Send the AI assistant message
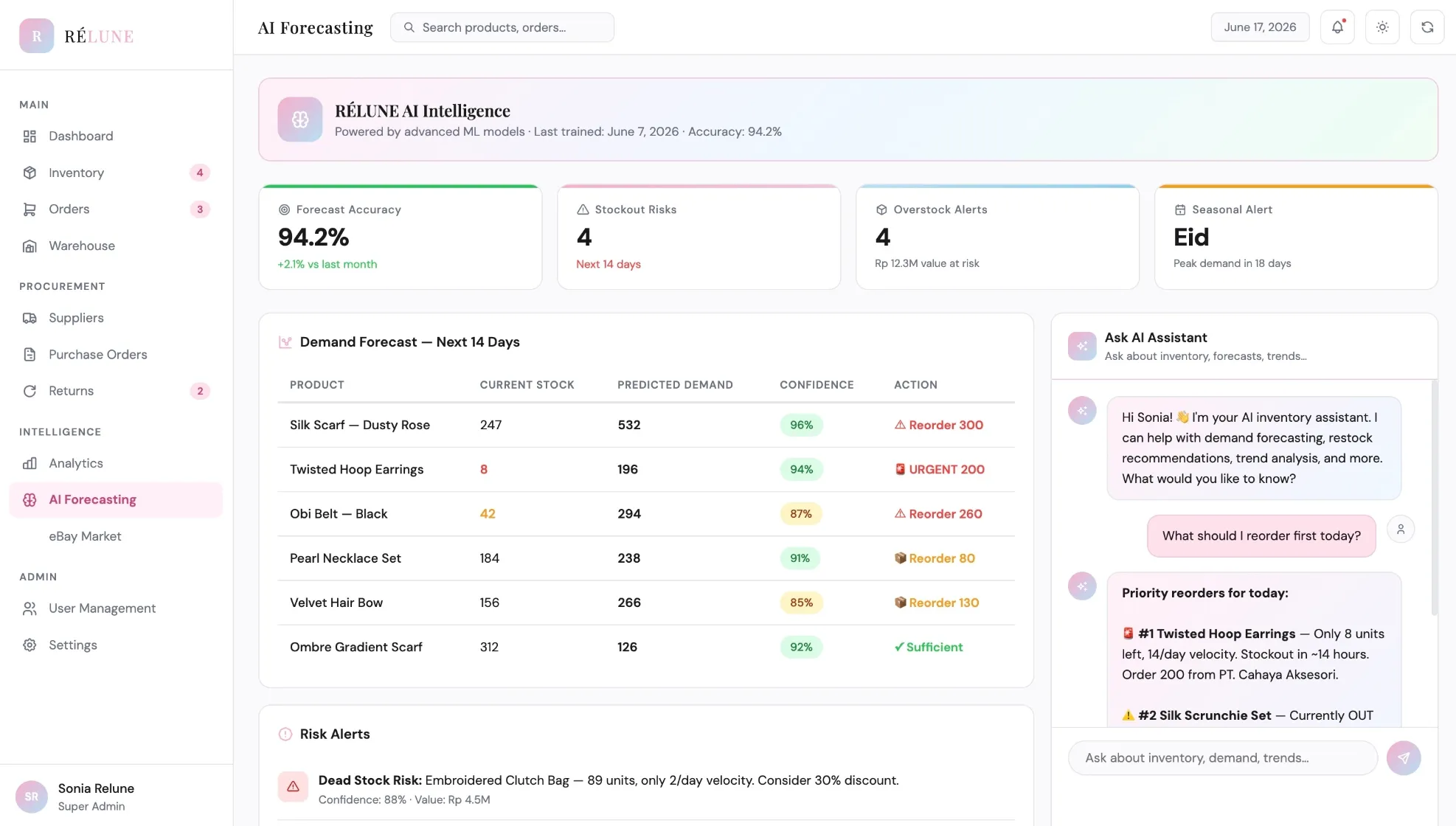 pyautogui.click(x=1404, y=758)
